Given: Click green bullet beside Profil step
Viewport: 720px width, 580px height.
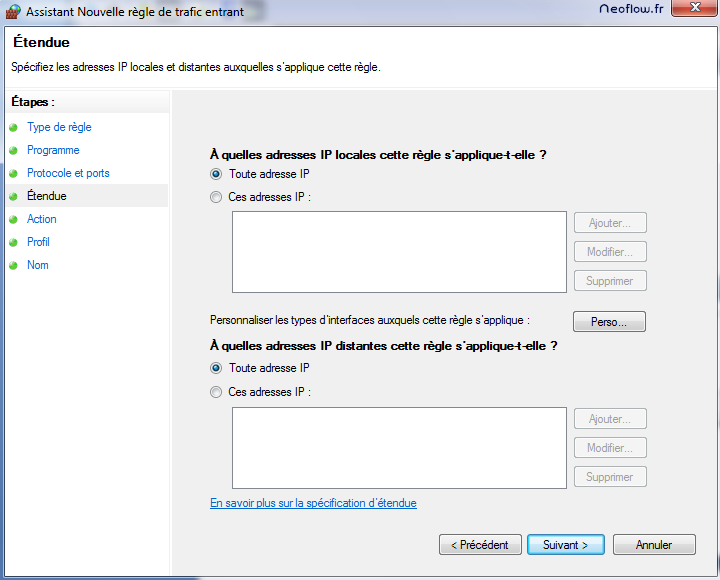Looking at the screenshot, I should point(14,243).
